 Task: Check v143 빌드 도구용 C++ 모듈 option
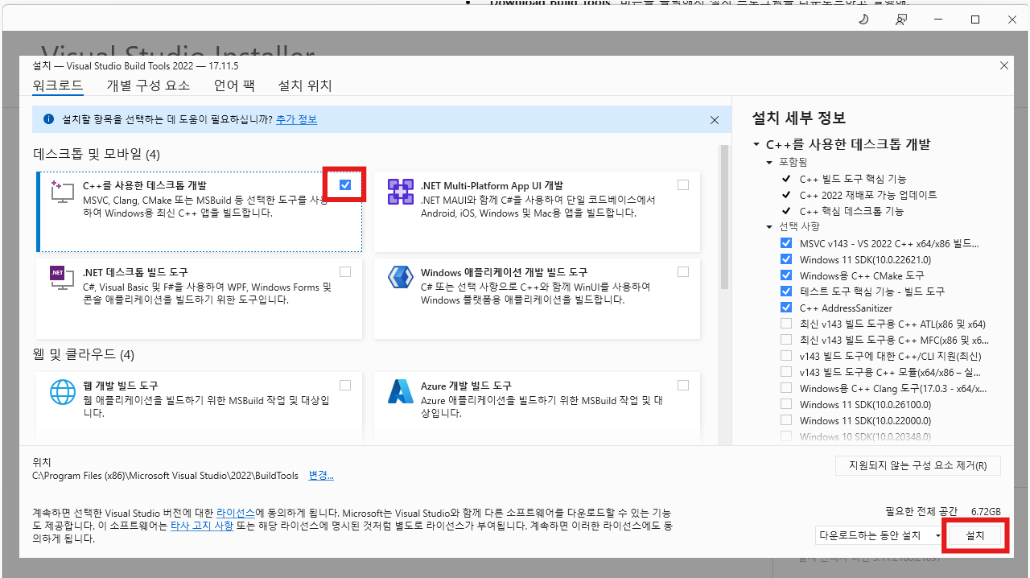pos(786,372)
